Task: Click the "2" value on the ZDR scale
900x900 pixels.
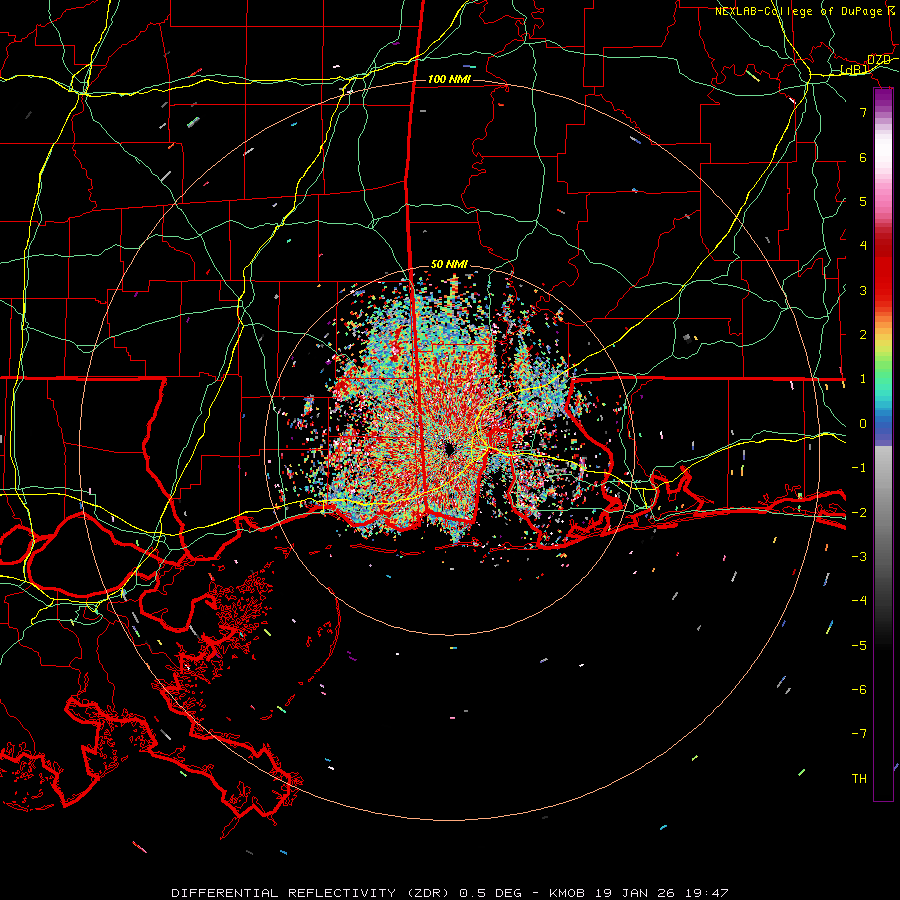Action: pyautogui.click(x=863, y=335)
